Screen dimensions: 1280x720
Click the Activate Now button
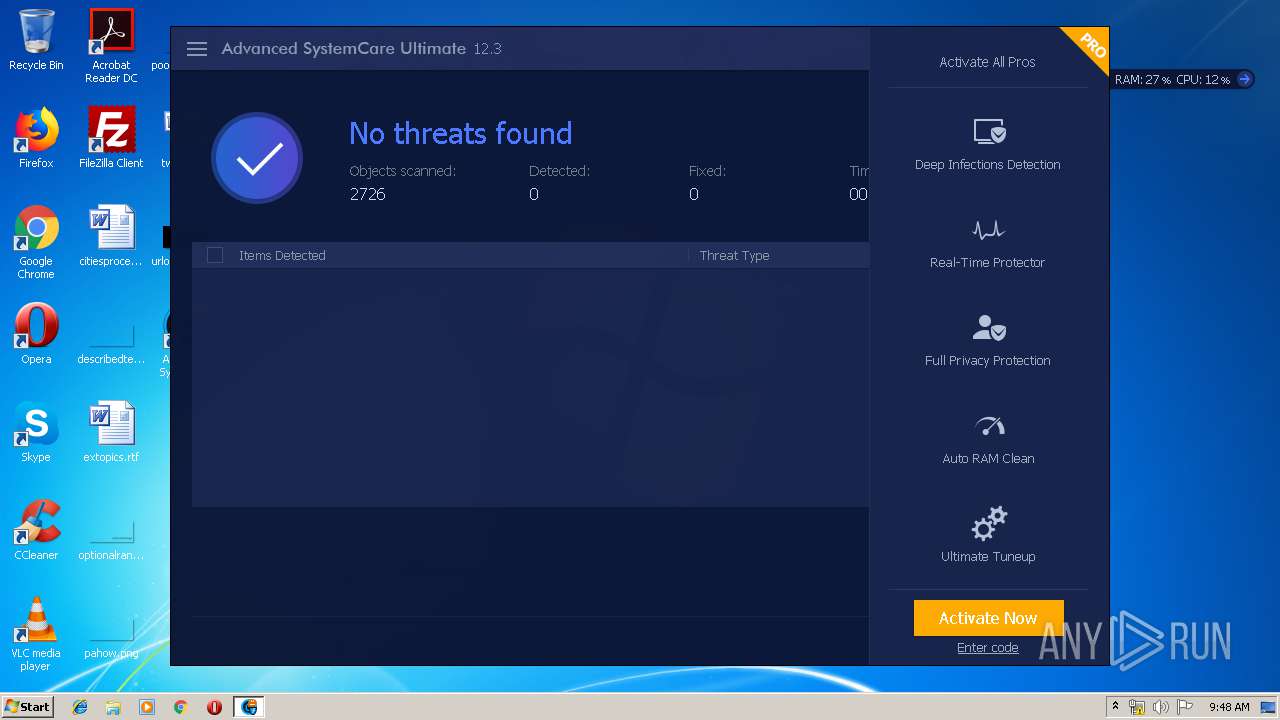[988, 618]
